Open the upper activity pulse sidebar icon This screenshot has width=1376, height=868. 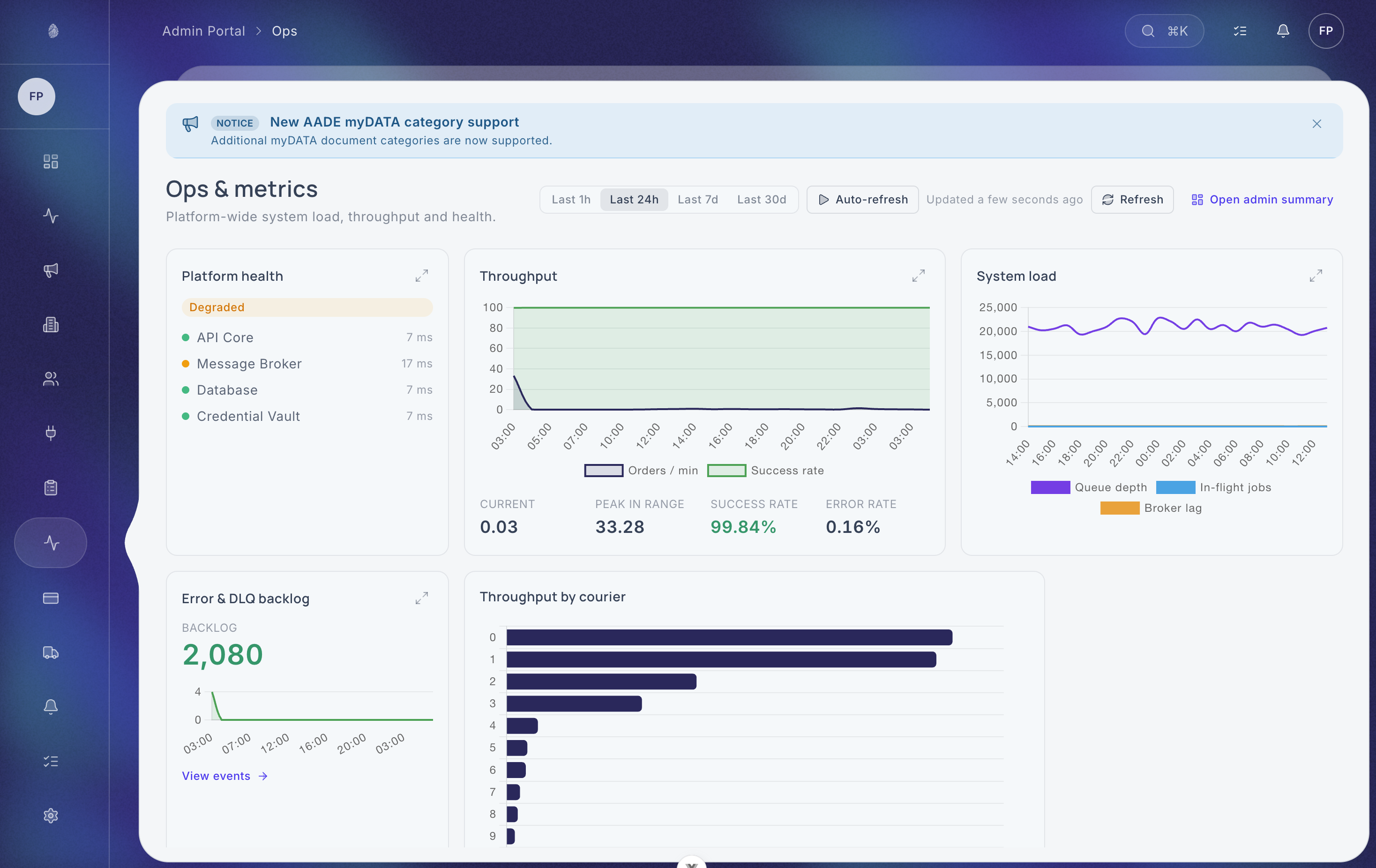(51, 216)
